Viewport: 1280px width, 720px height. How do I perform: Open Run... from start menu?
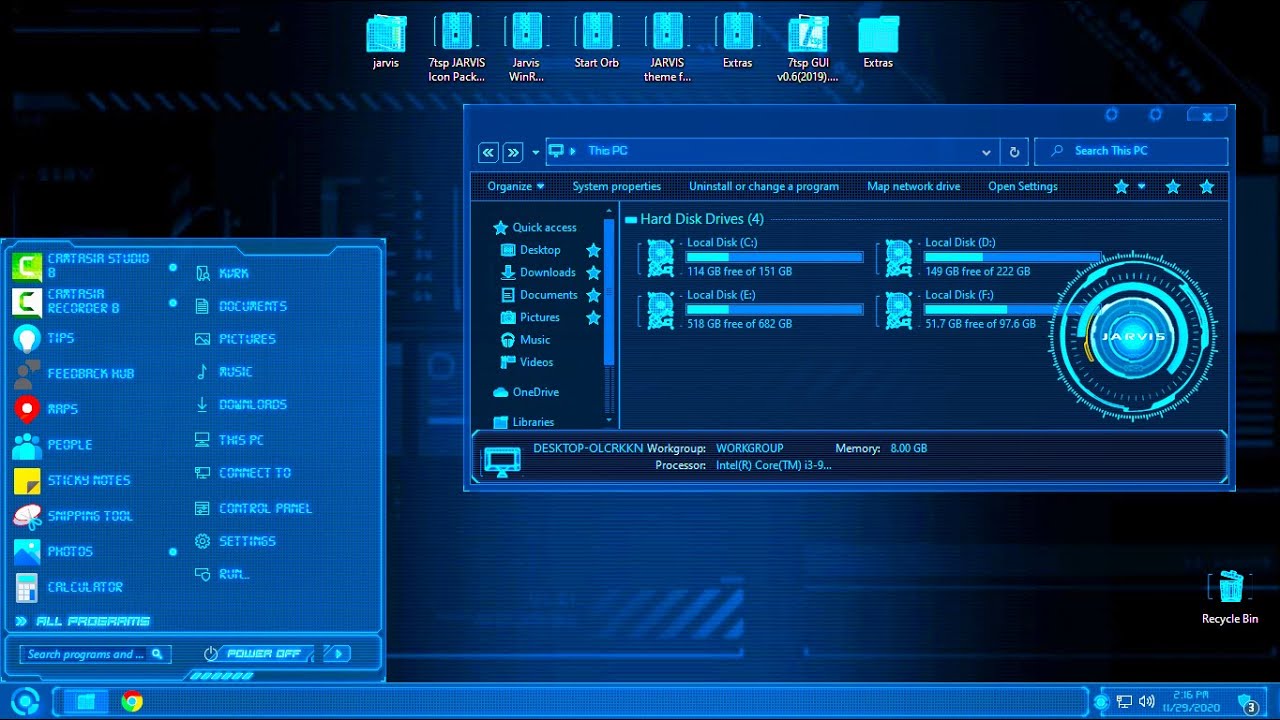[222, 574]
